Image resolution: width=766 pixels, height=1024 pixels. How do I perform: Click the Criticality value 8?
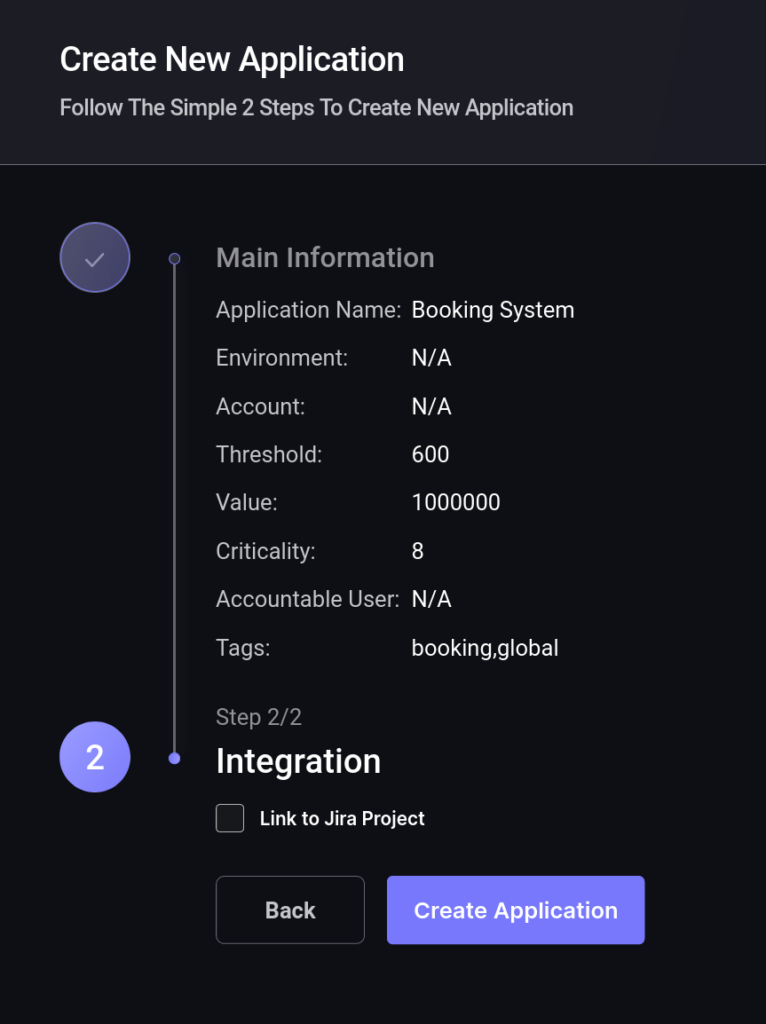pyautogui.click(x=418, y=551)
